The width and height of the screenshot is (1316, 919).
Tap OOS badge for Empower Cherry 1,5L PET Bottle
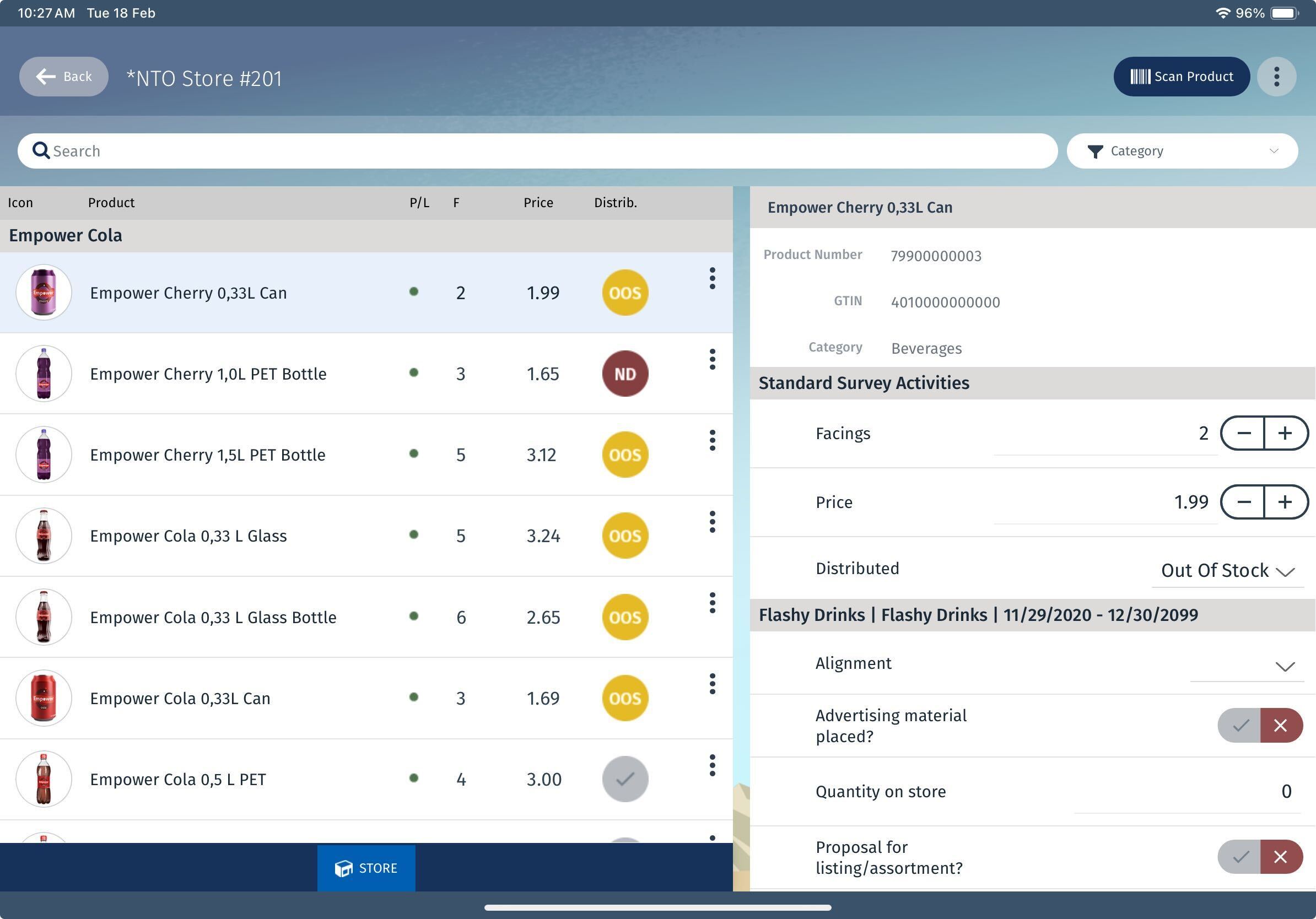pyautogui.click(x=625, y=455)
